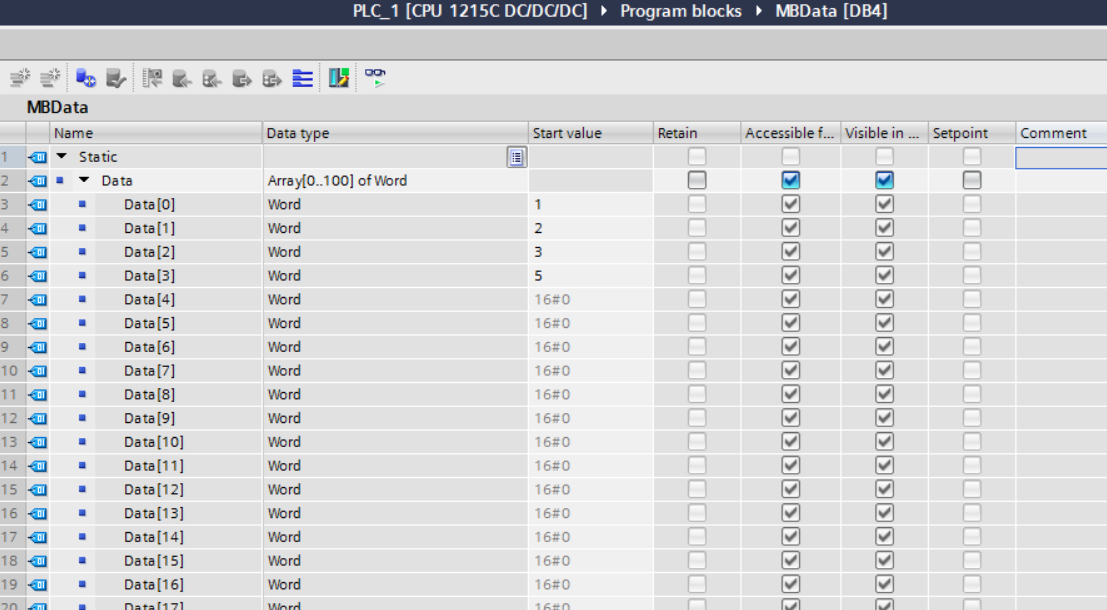This screenshot has width=1107, height=610.
Task: Select PLC_1 [CPU 1215C DC/DC/DC] breadcrumb
Action: [x=470, y=11]
